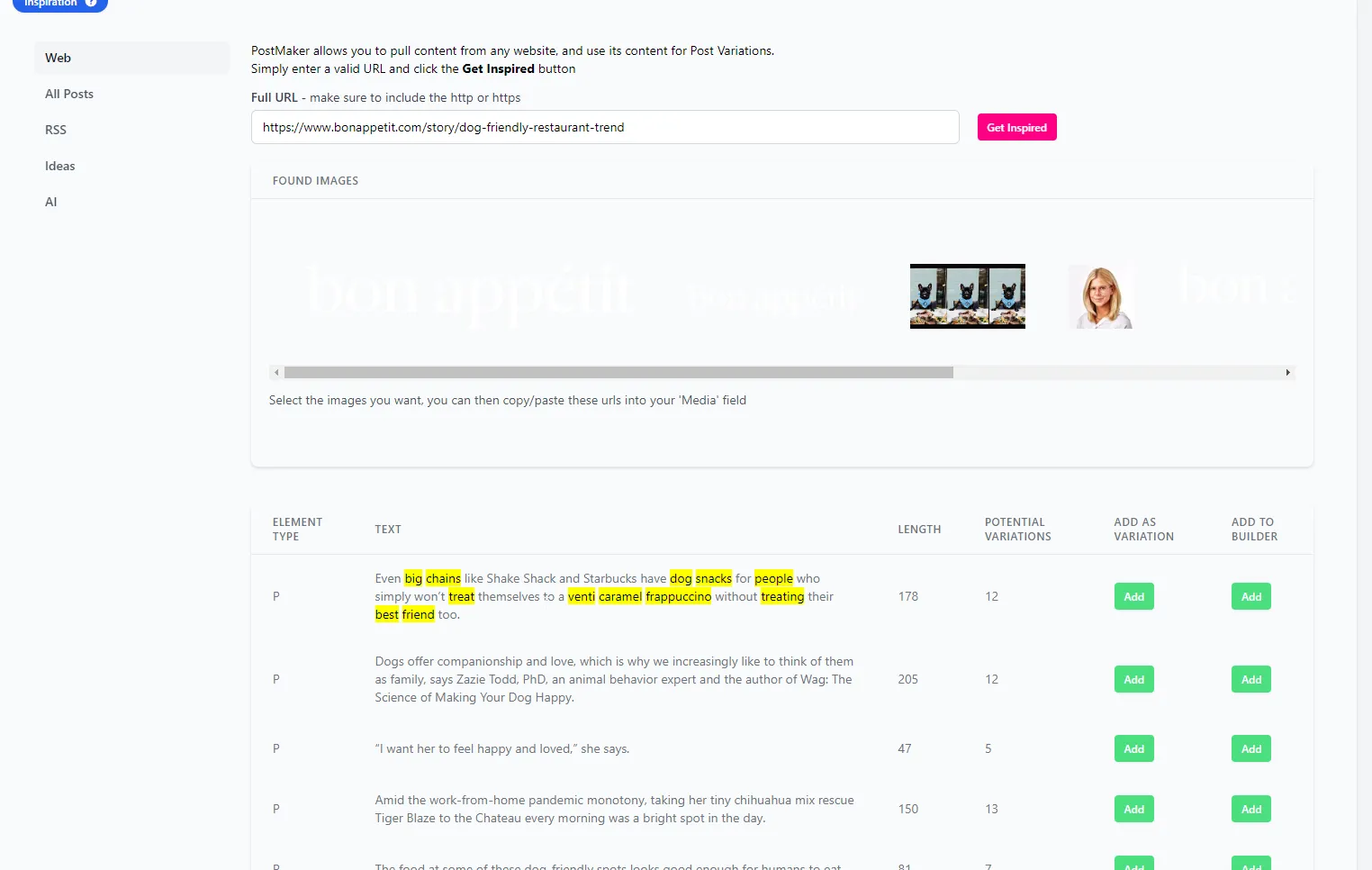Add 'Dogs offer companionship' text to builder
This screenshot has width=1372, height=870.
pos(1251,679)
